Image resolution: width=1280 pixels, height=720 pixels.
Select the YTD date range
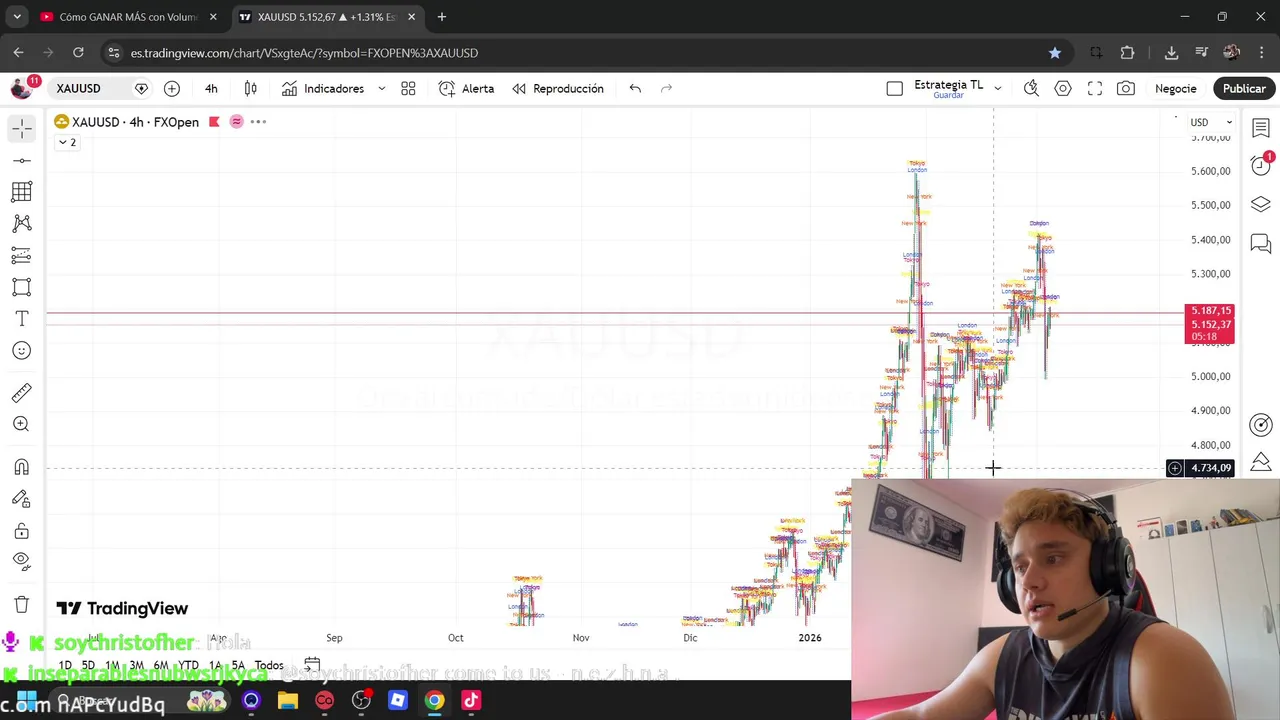pos(188,665)
